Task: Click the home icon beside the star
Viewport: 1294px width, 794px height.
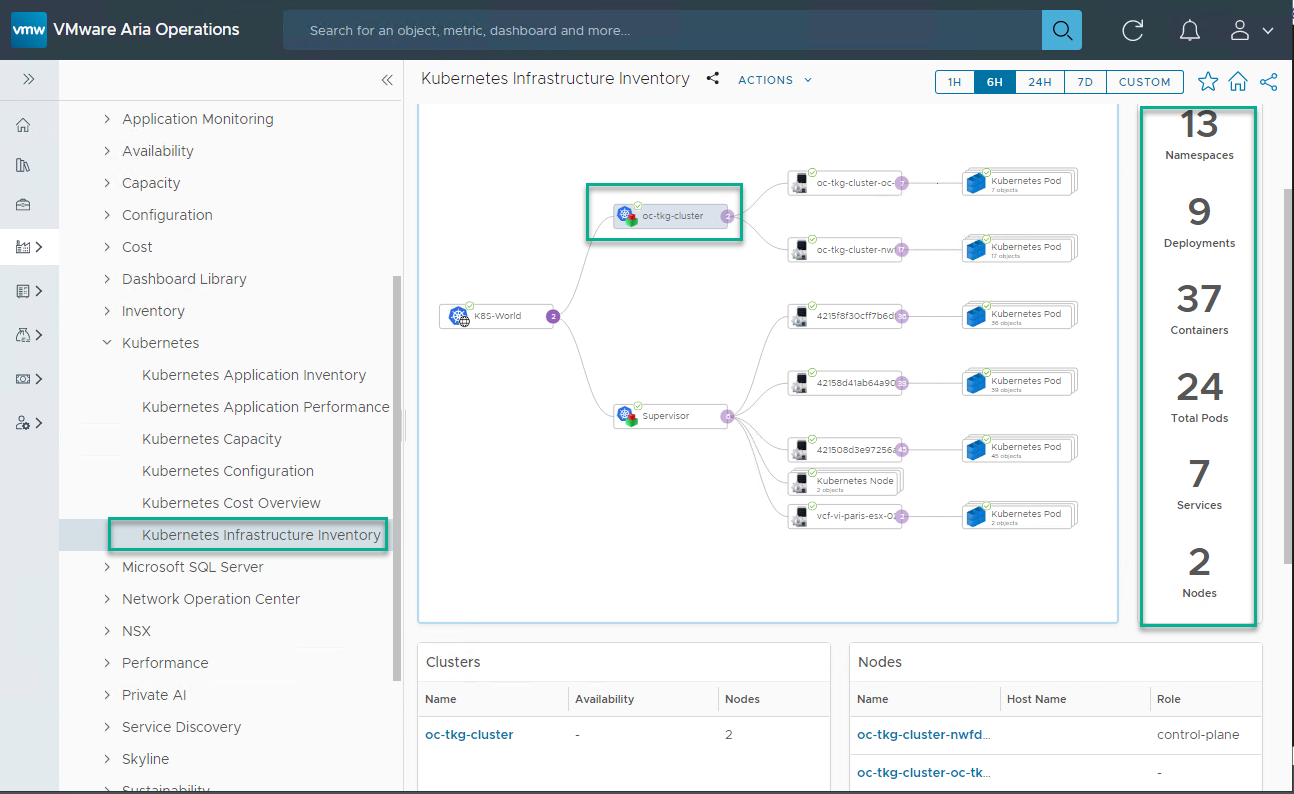Action: 1238,82
